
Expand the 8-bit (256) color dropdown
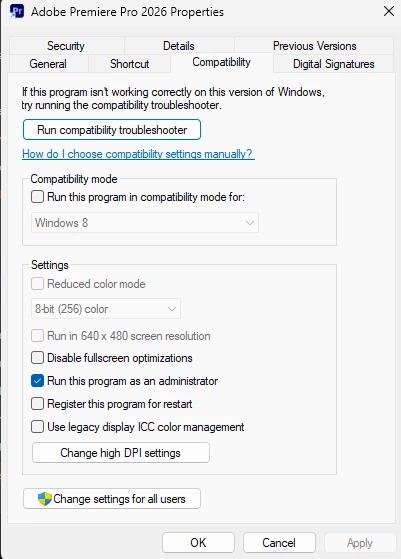[x=106, y=309]
